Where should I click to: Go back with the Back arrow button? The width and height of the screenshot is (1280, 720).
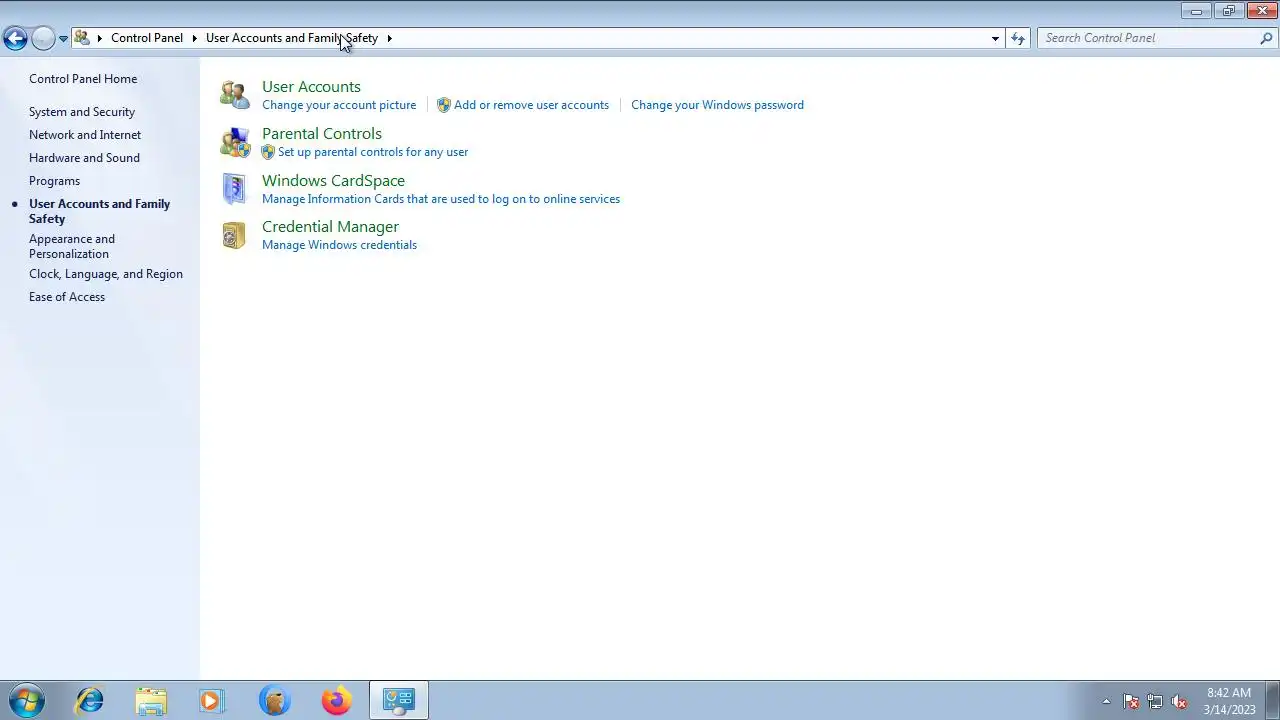click(15, 38)
